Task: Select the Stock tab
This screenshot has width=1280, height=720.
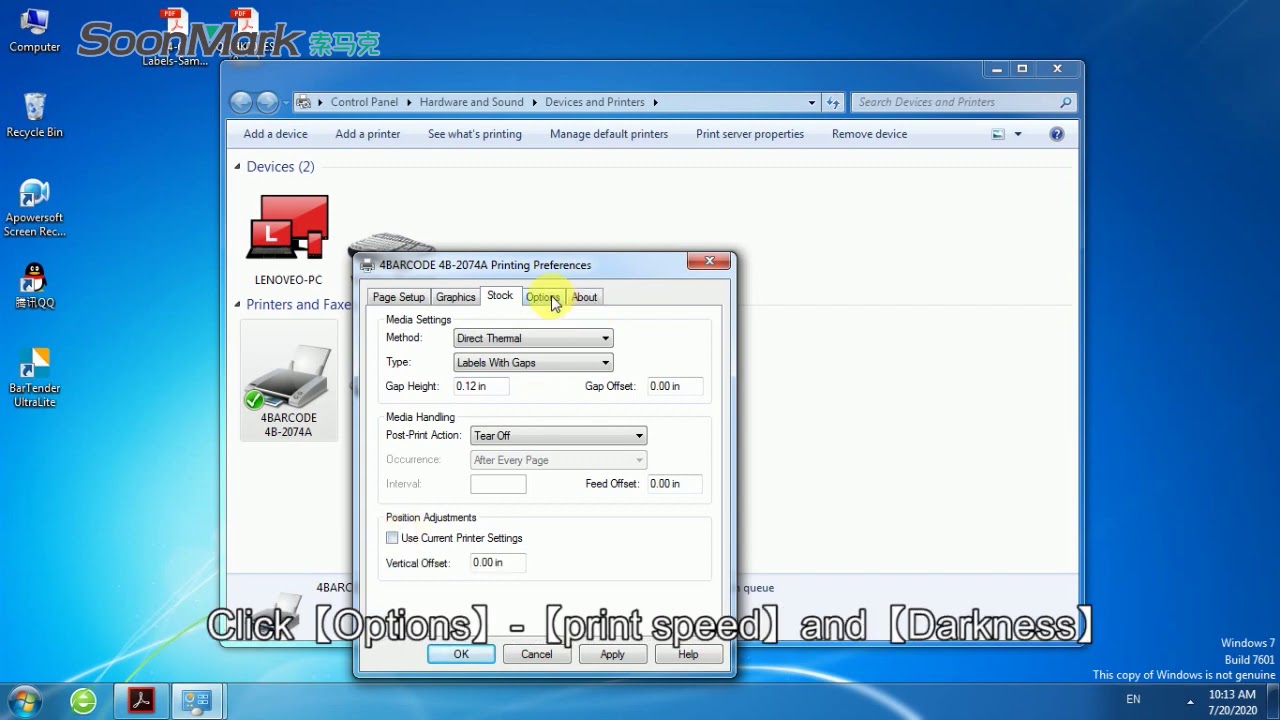Action: pyautogui.click(x=500, y=296)
